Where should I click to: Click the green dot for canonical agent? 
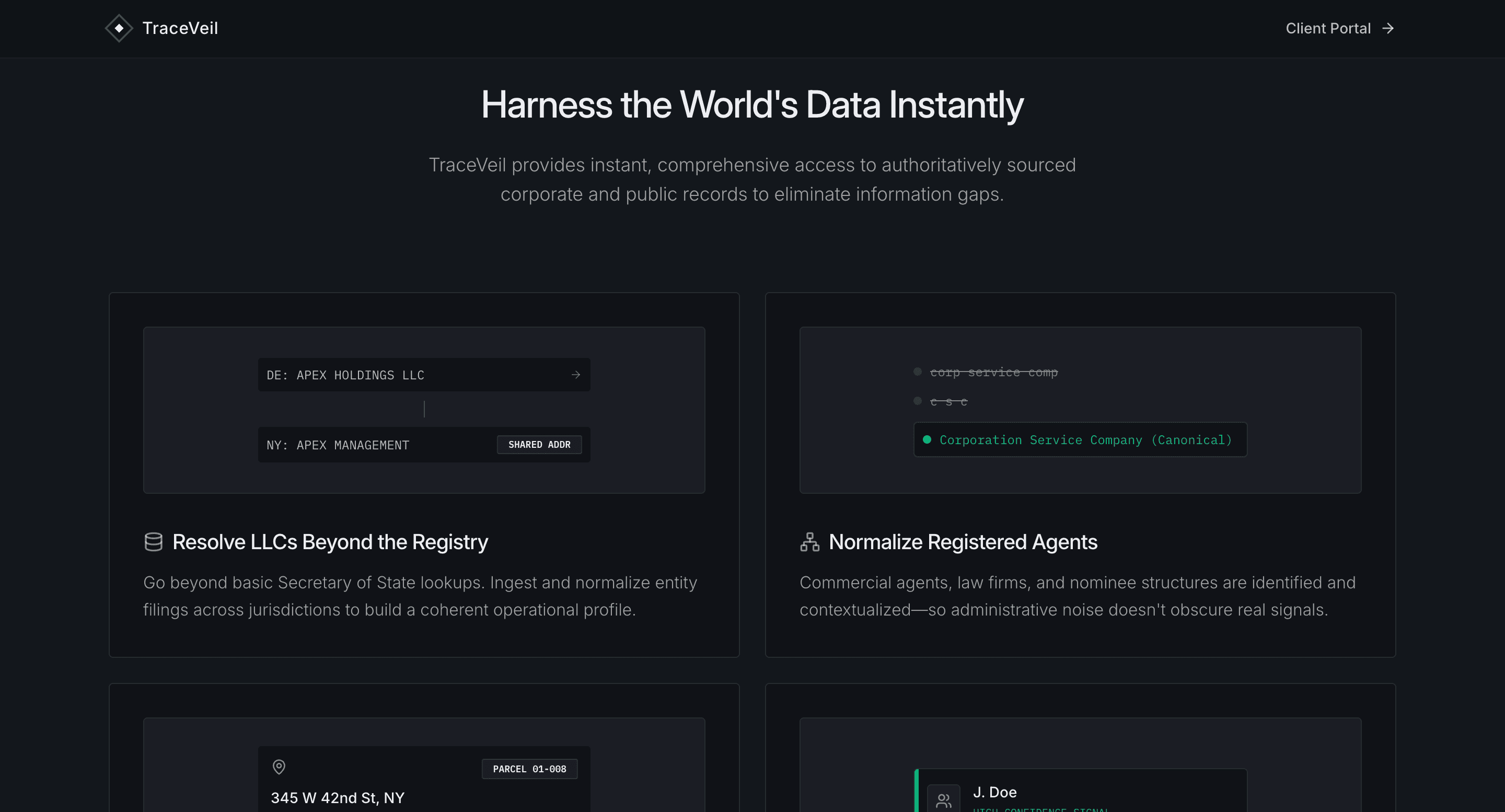tap(927, 439)
